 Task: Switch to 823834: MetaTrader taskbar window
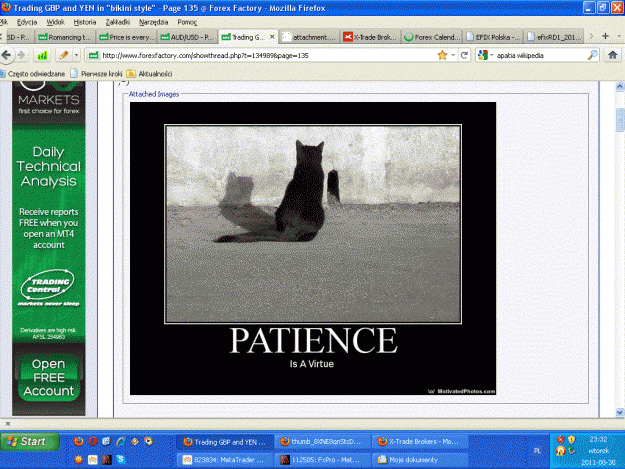pos(224,460)
